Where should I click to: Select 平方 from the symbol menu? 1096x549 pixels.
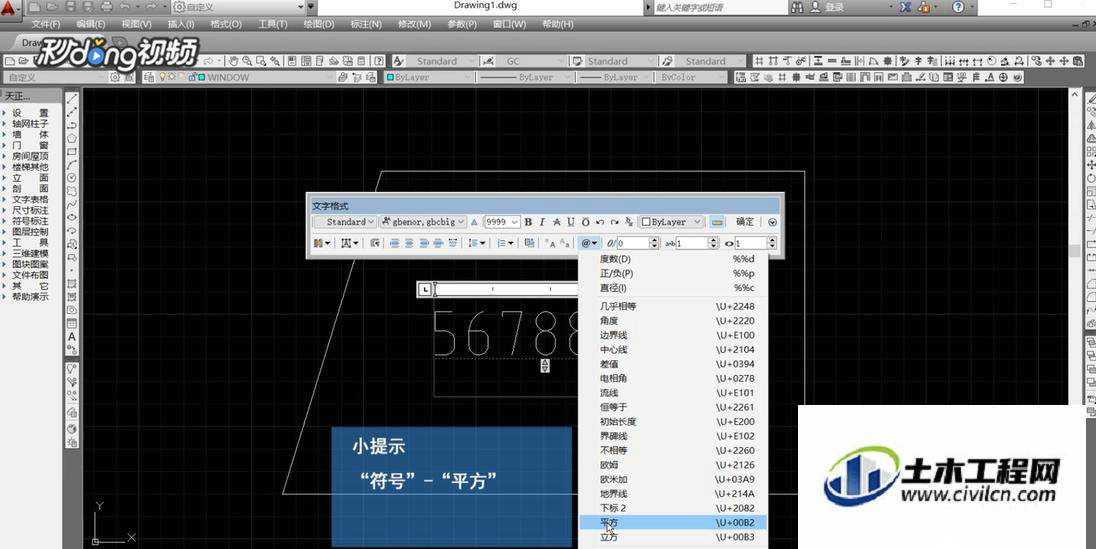(x=674, y=522)
